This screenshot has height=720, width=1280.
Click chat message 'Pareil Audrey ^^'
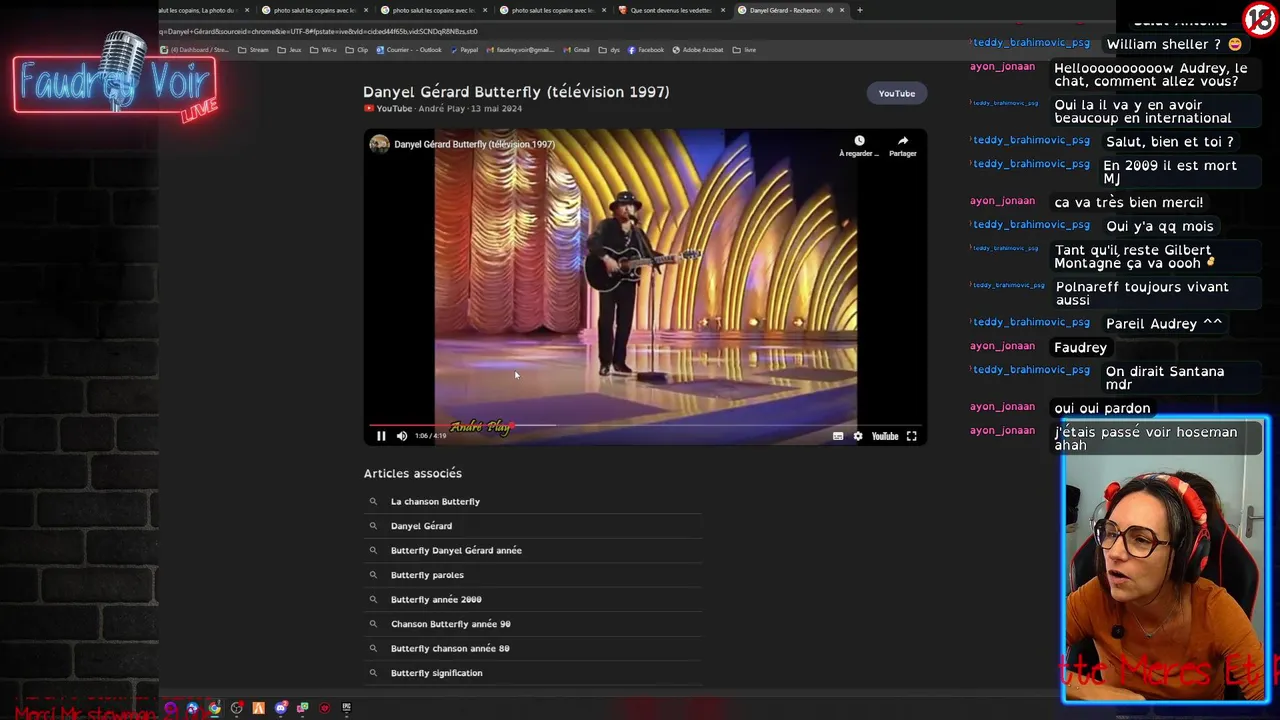click(1164, 324)
